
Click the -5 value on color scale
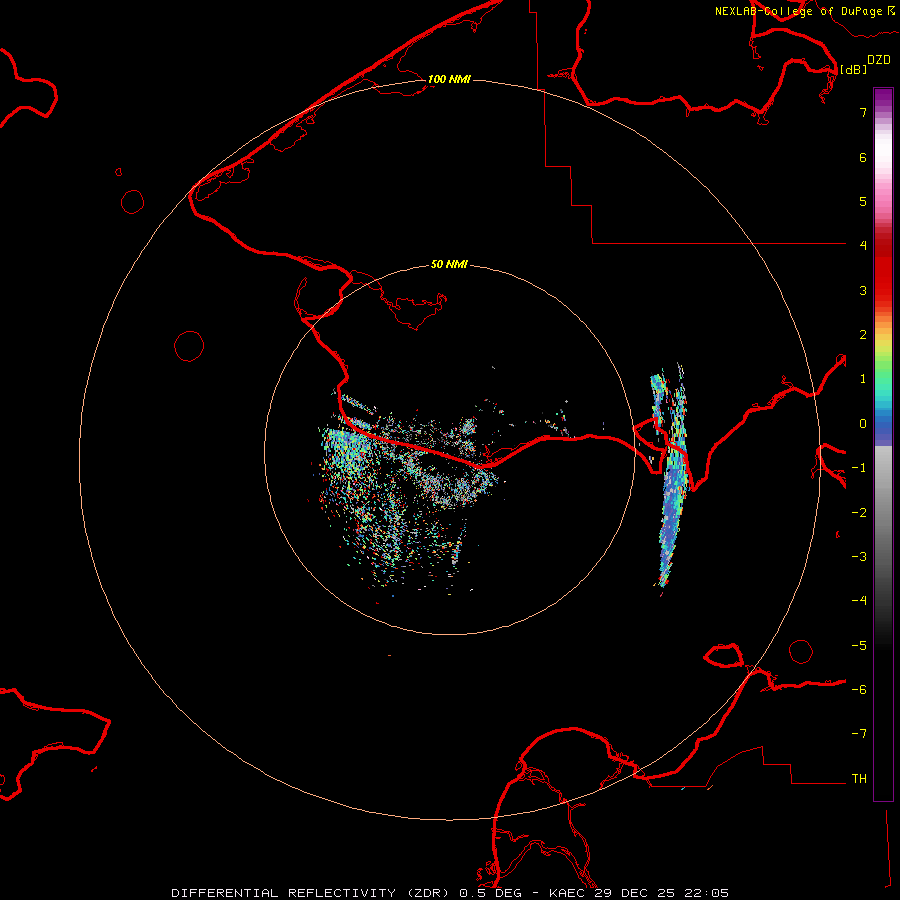click(x=859, y=646)
